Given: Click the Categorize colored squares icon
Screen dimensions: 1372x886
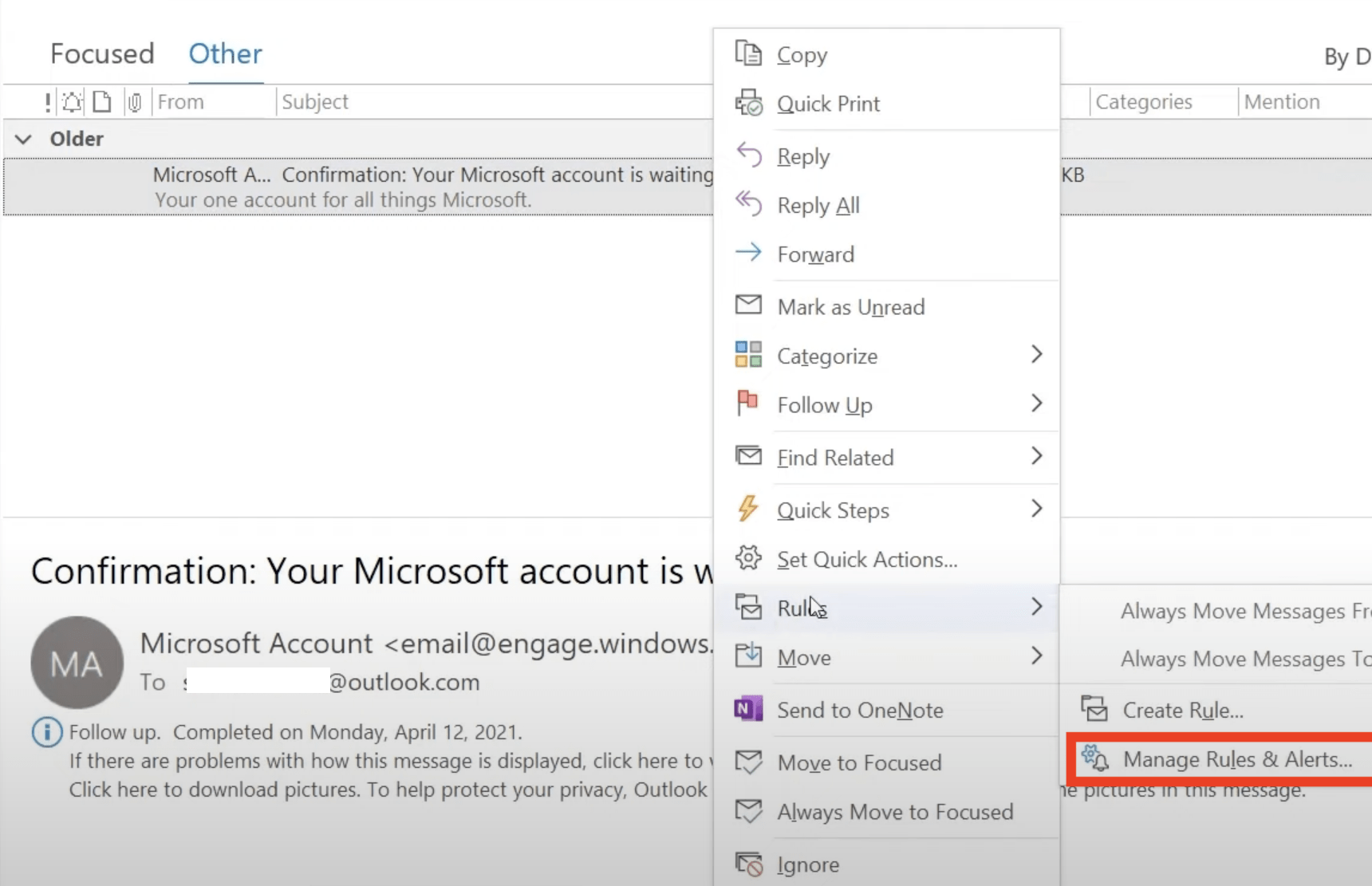Looking at the screenshot, I should pyautogui.click(x=748, y=355).
